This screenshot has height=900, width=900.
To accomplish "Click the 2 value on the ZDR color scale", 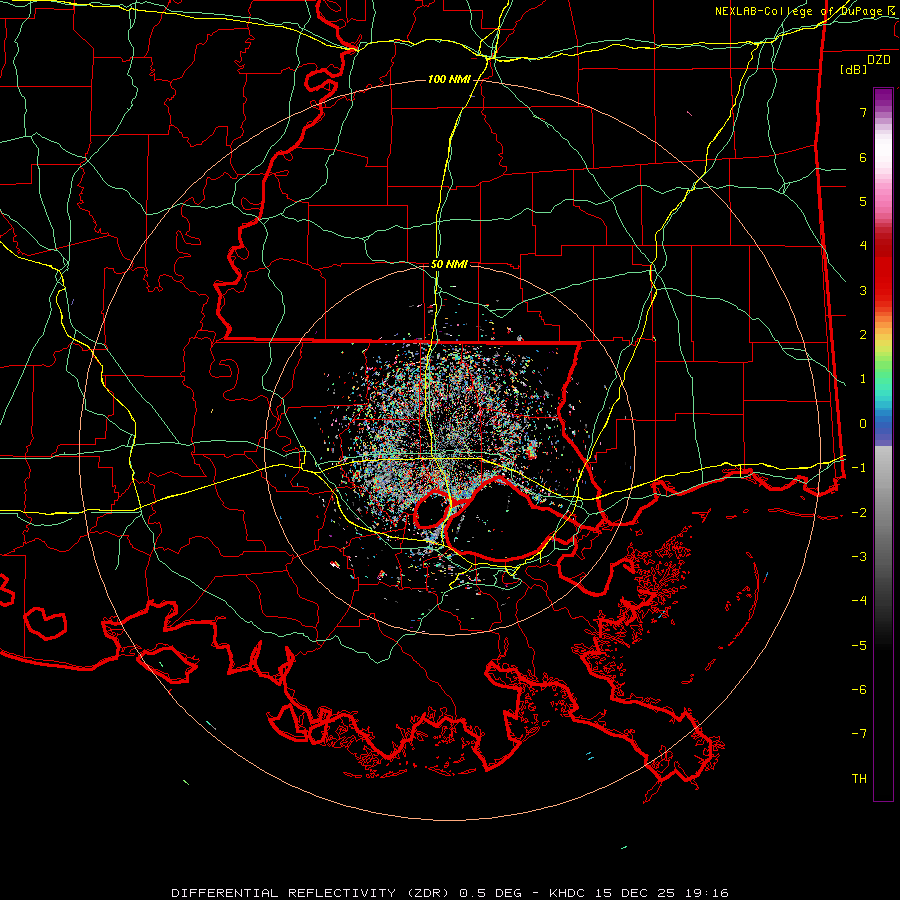I will tap(863, 335).
